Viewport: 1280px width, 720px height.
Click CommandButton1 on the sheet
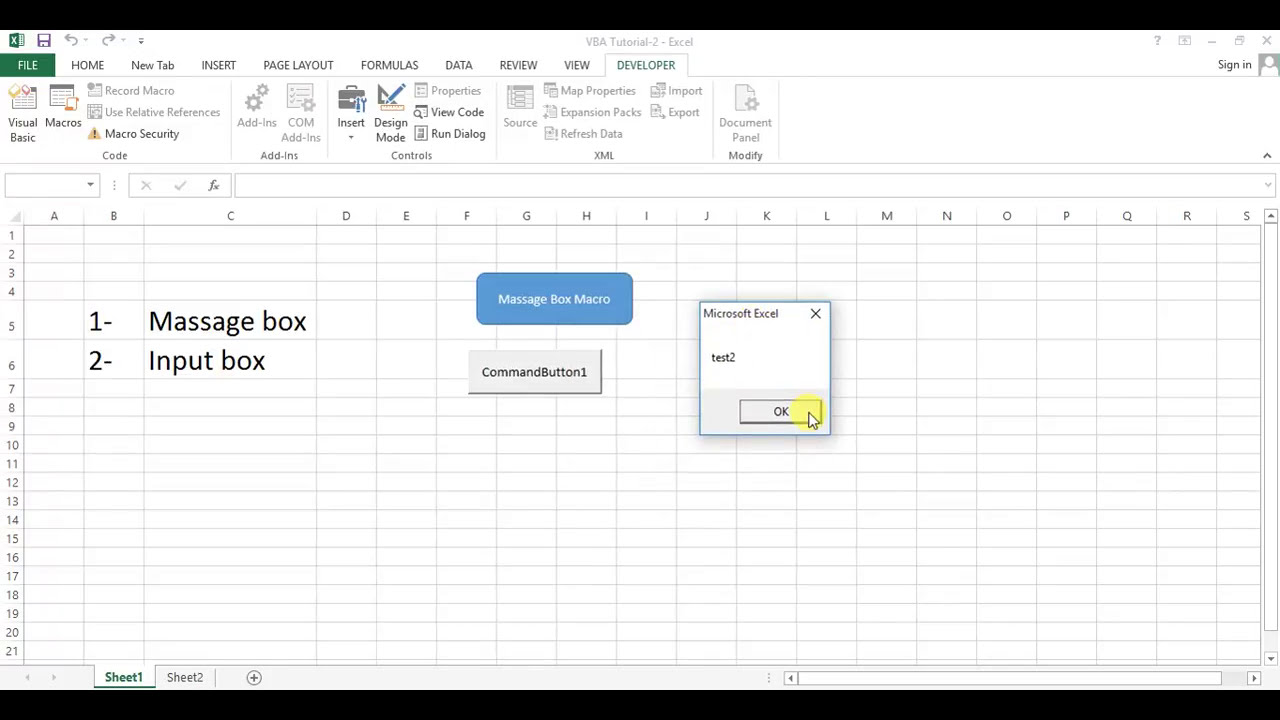point(534,372)
